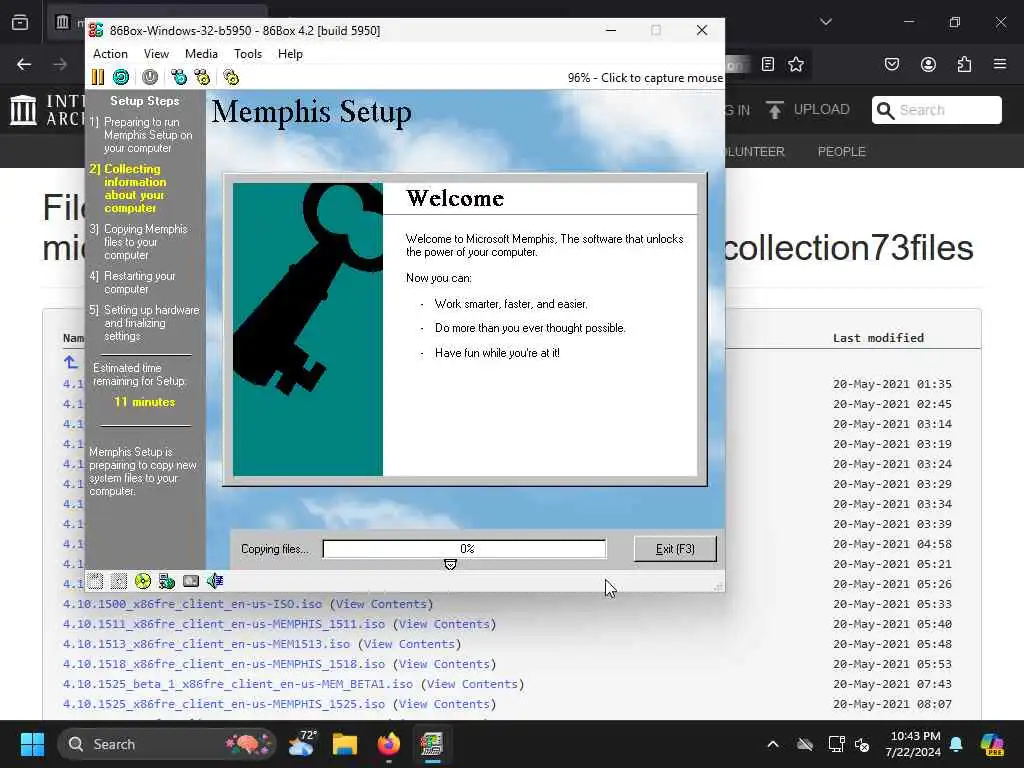Screen dimensions: 1024x768
Task: Switch to Firefox in taskbar
Action: click(x=389, y=744)
